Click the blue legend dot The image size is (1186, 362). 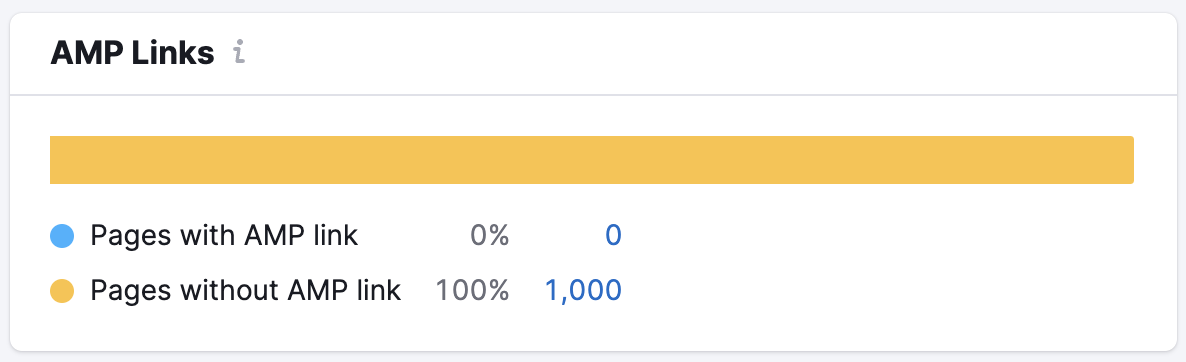[62, 236]
